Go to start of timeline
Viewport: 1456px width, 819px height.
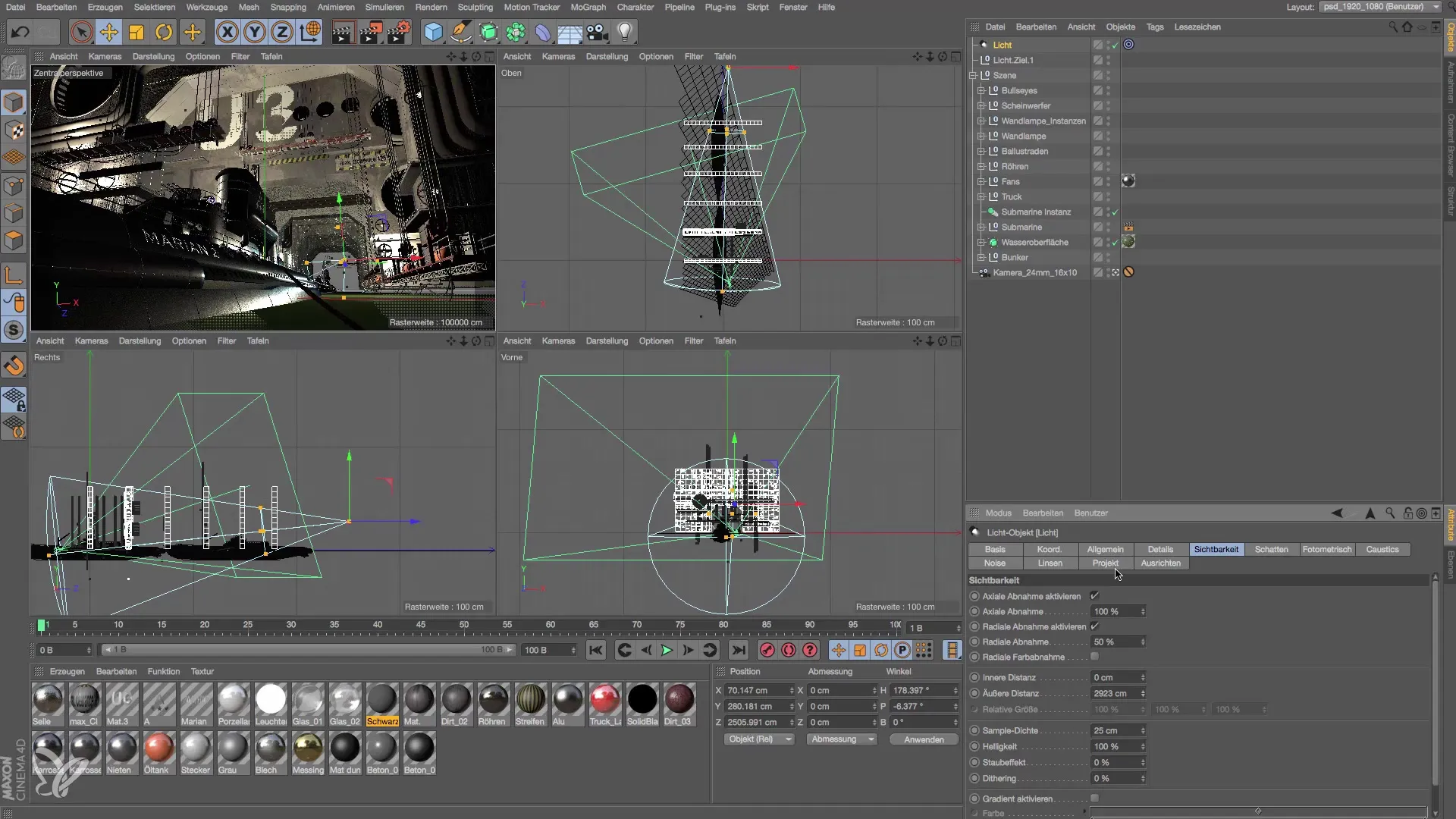(x=596, y=650)
